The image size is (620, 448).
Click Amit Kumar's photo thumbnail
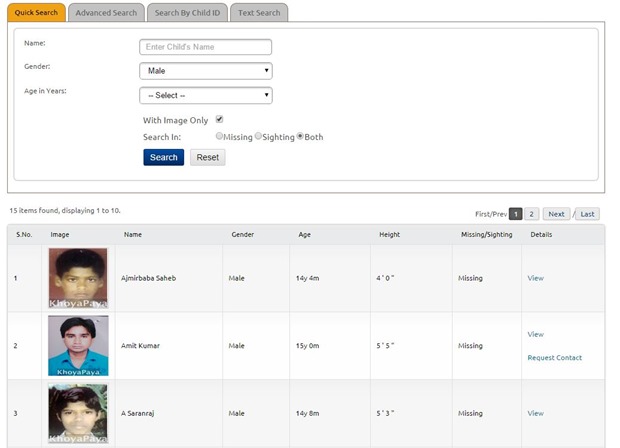tap(78, 345)
